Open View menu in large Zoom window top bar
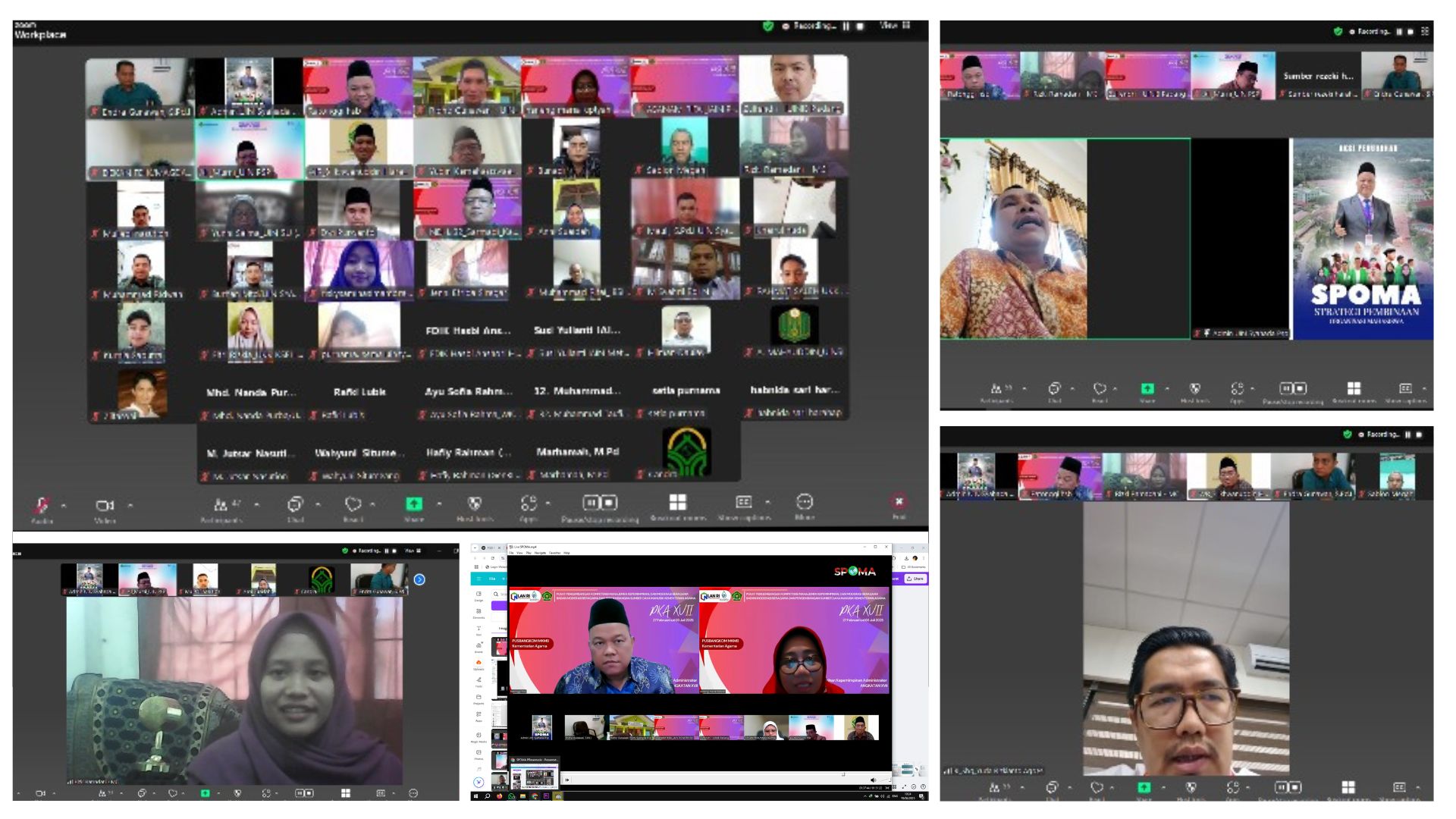This screenshot has width=1456, height=819. point(895,26)
